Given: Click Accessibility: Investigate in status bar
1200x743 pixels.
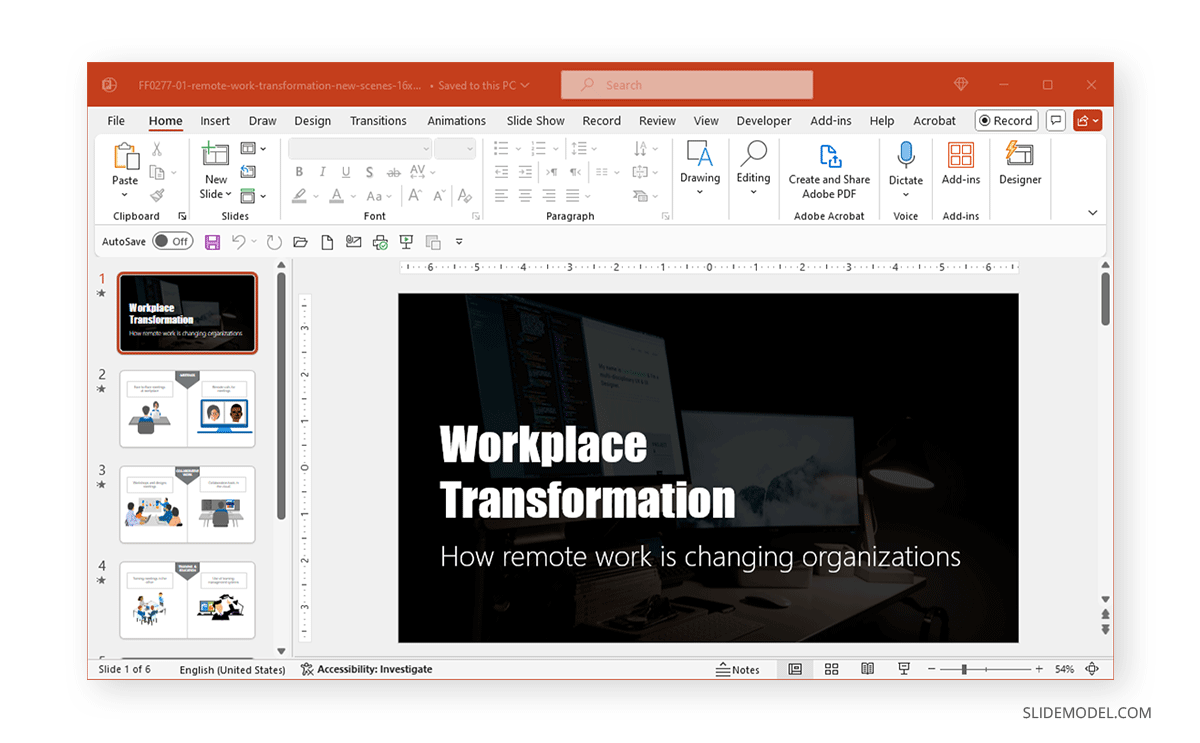Looking at the screenshot, I should pyautogui.click(x=367, y=669).
